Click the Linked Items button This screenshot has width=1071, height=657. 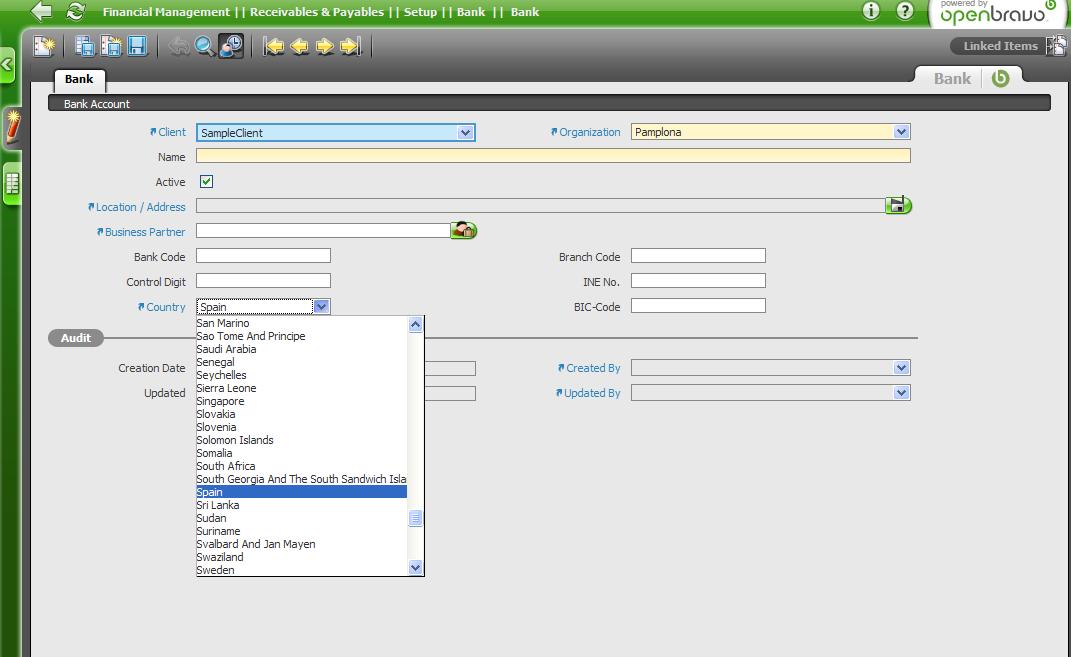pos(1000,46)
